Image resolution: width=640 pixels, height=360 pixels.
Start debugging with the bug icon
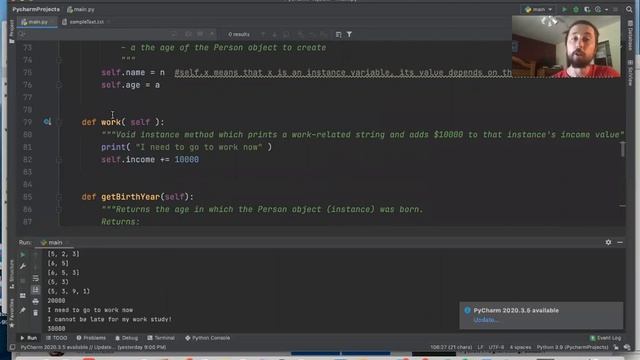point(576,9)
